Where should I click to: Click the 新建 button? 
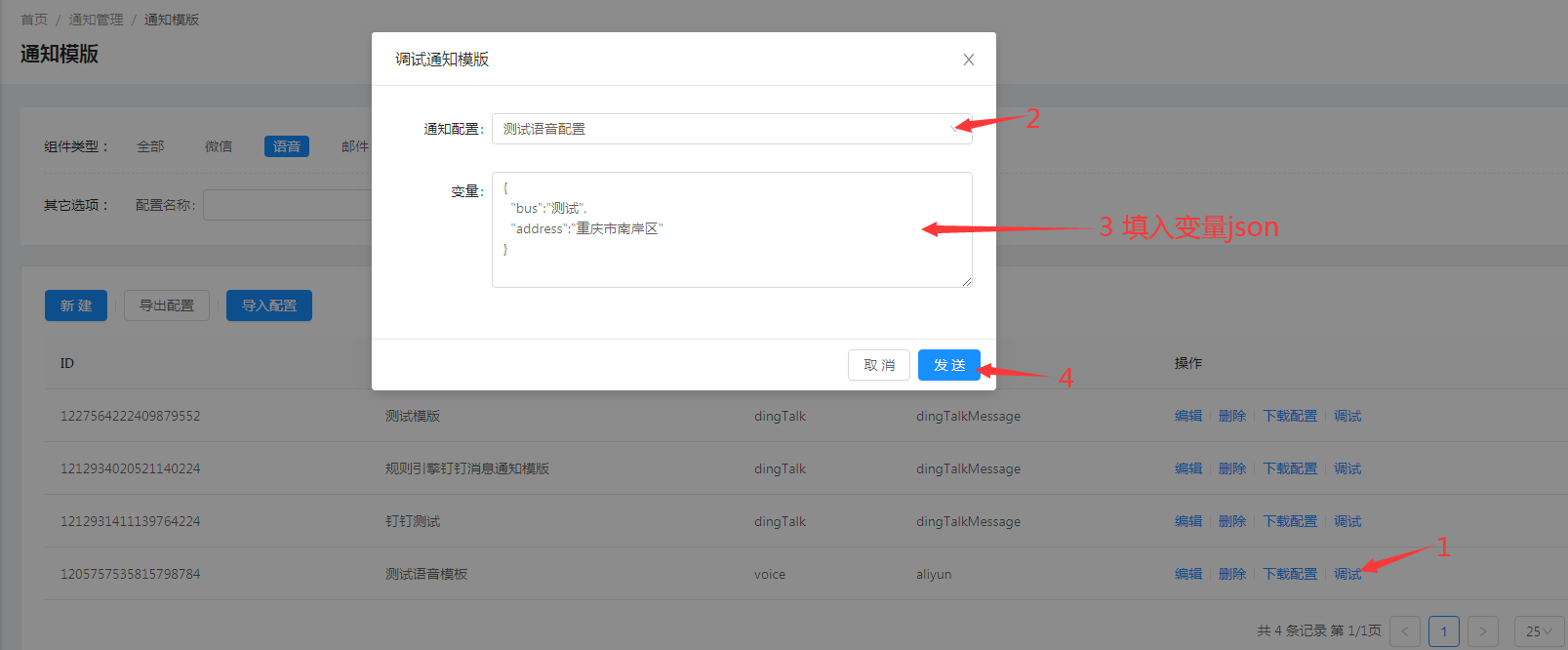click(x=76, y=305)
